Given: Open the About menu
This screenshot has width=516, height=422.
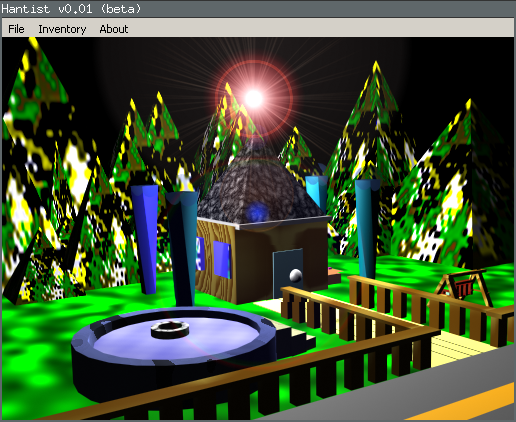Looking at the screenshot, I should (114, 29).
